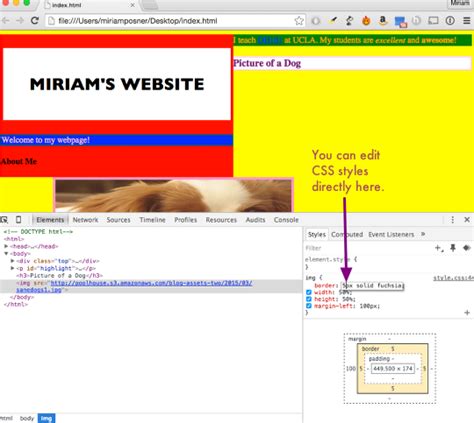This screenshot has width=474, height=423.
Task: Open the Profiles tab
Action: (x=185, y=220)
